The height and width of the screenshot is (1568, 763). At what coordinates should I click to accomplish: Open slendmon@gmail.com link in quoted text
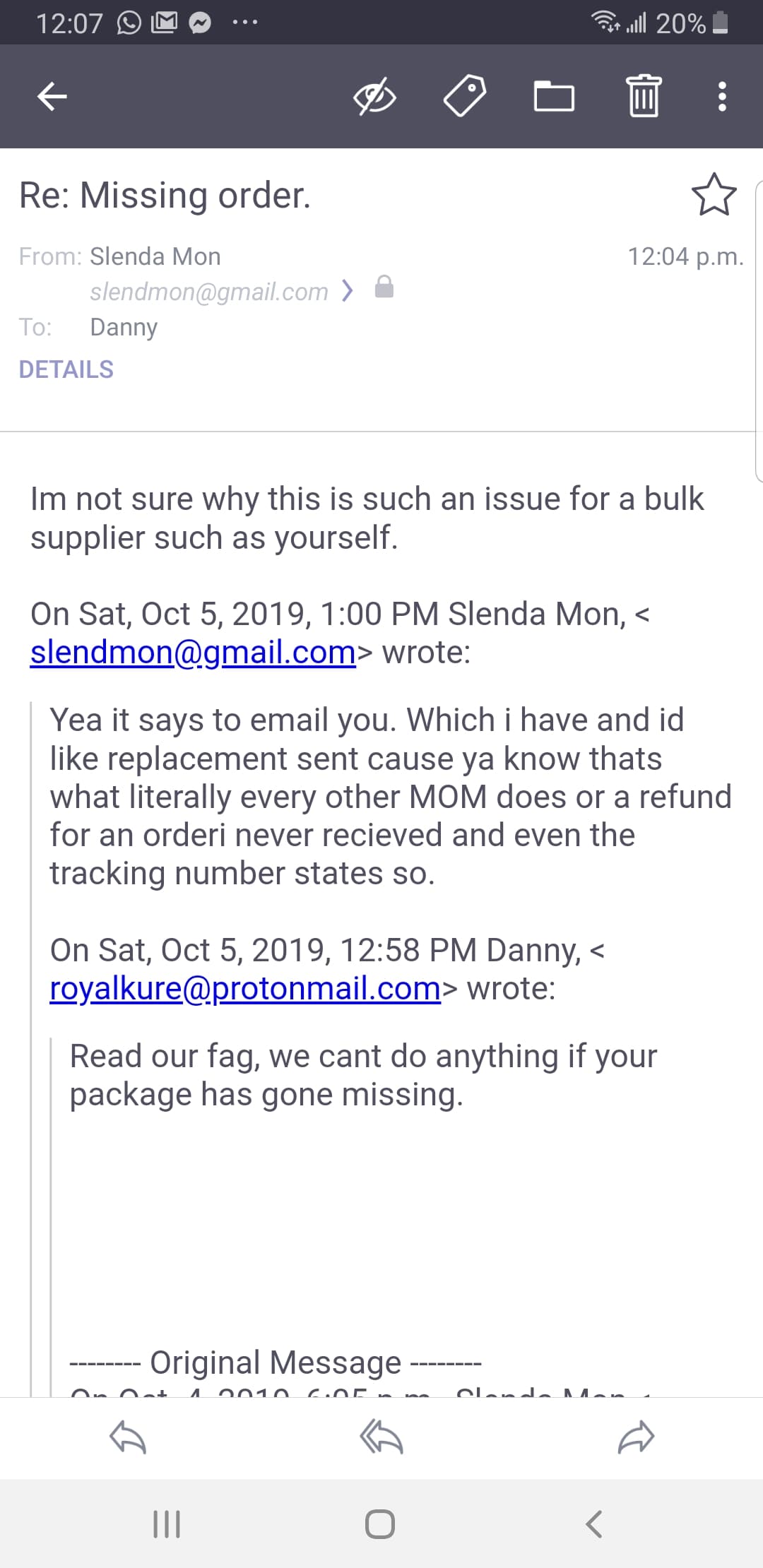tap(193, 652)
